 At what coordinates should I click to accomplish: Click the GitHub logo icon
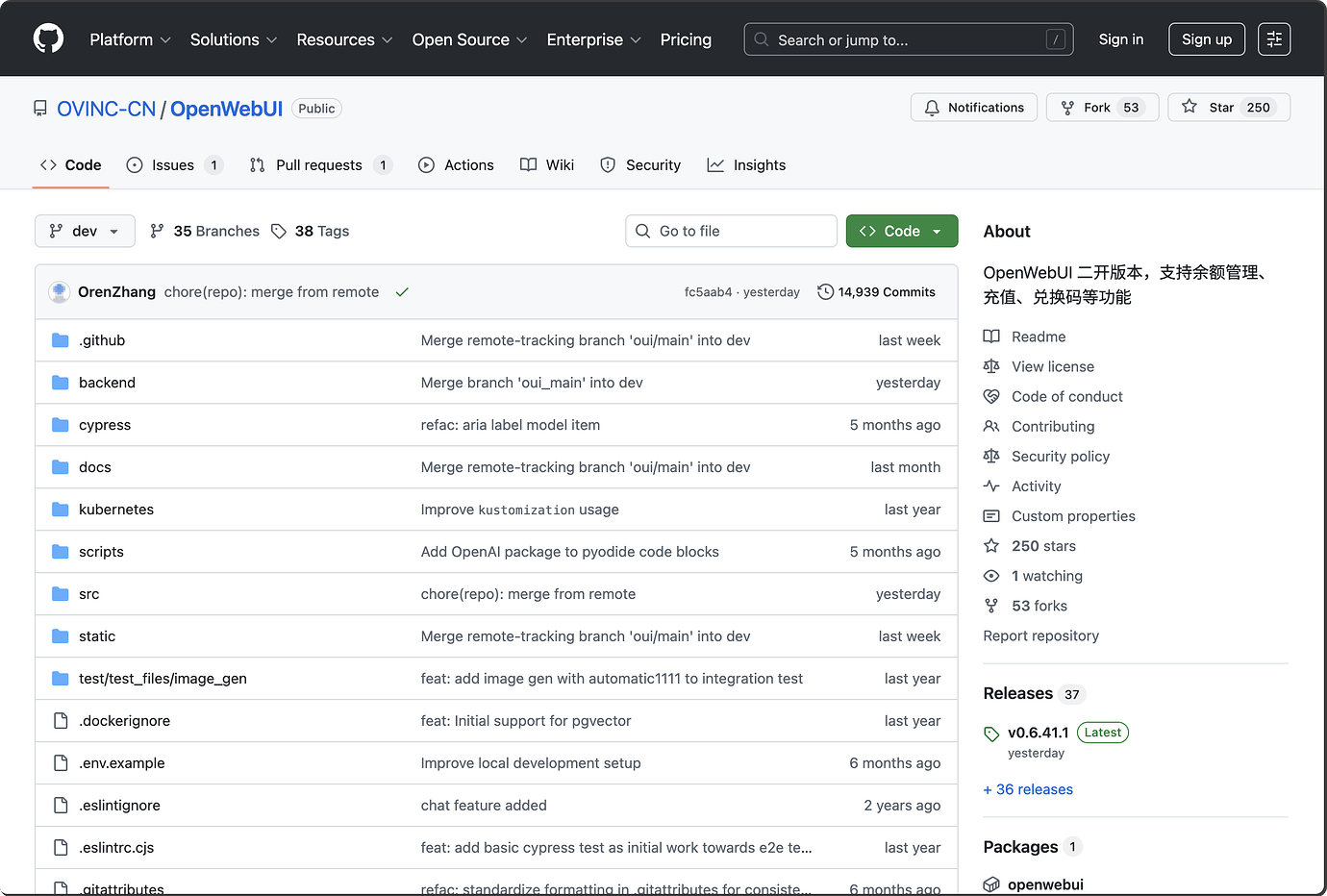coord(48,39)
